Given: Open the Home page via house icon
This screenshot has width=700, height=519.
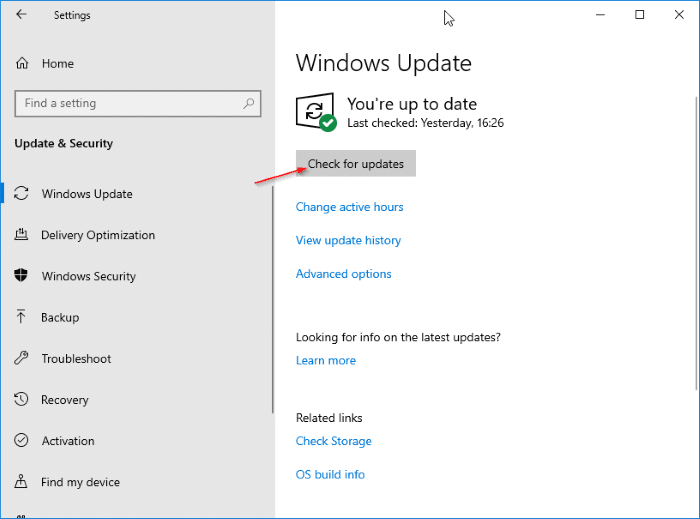Looking at the screenshot, I should pos(22,63).
